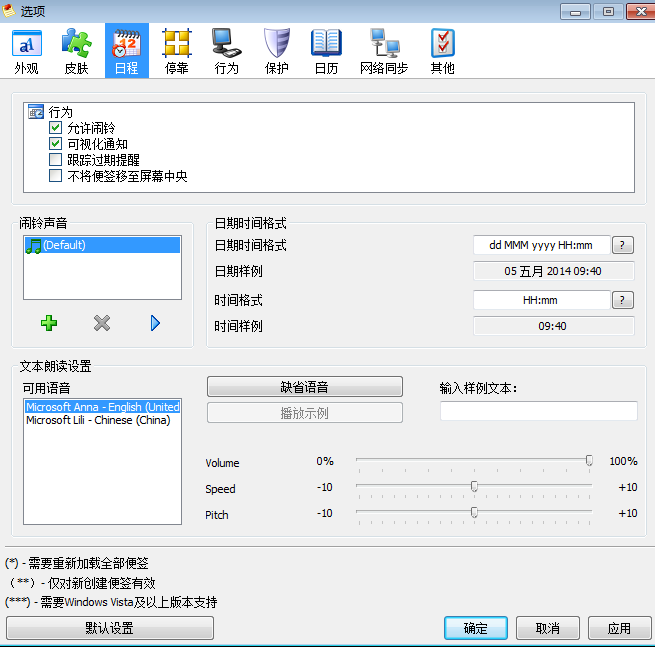The image size is (655, 647).
Task: Enable the 跟踪过期提醒 checkbox
Action: coord(56,160)
